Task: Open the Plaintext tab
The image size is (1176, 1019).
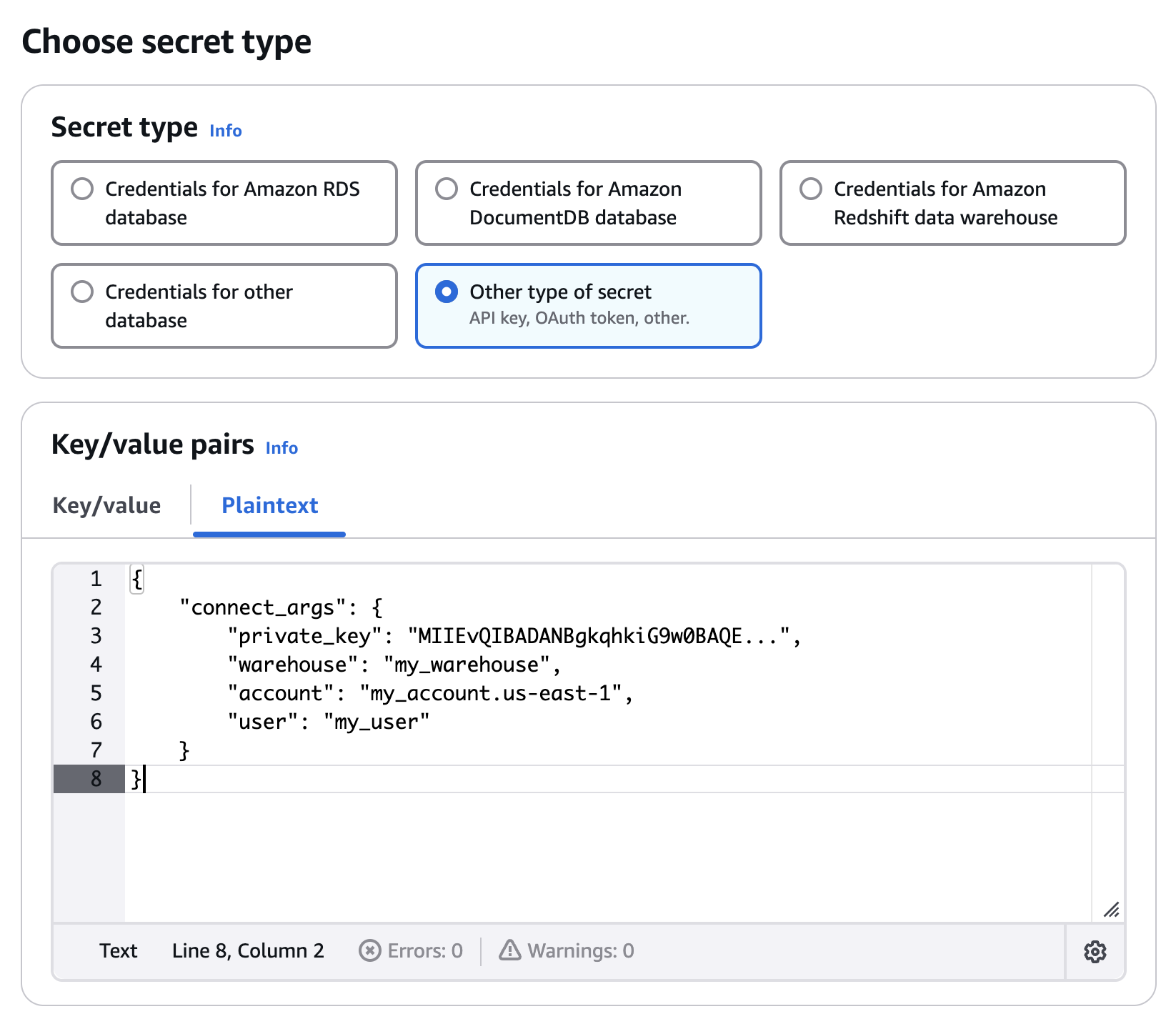Action: point(269,505)
